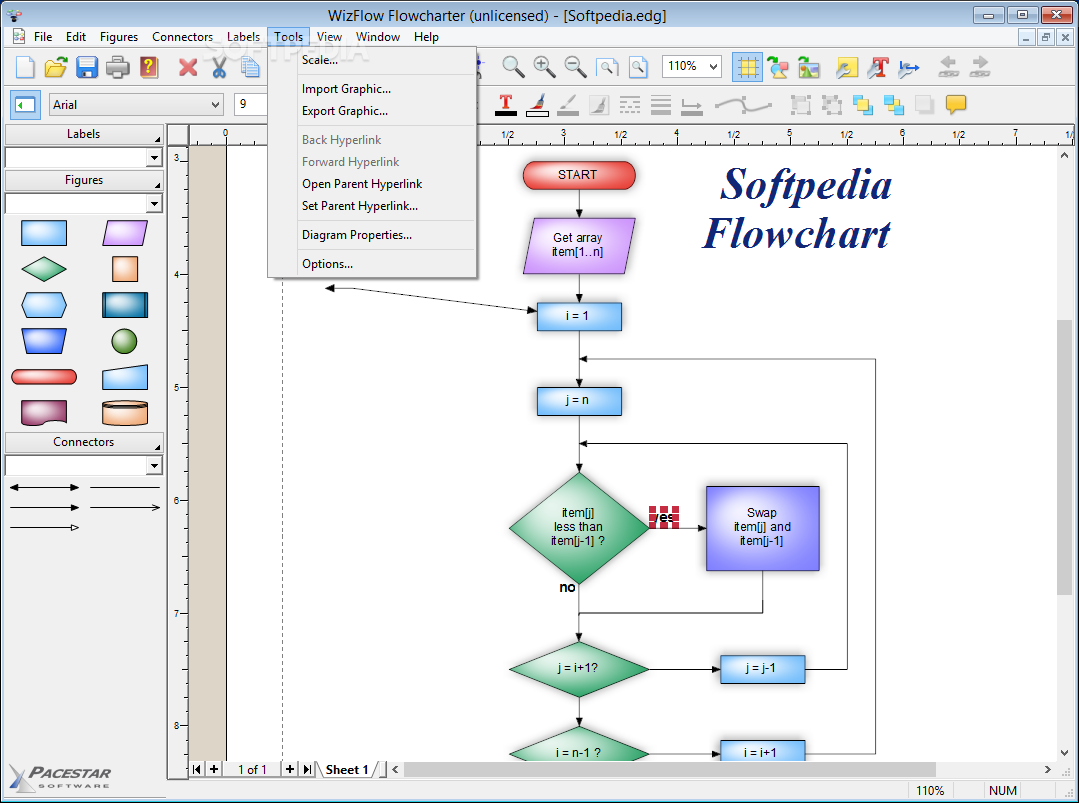
Task: Click the fill color paintbrush icon
Action: (537, 105)
